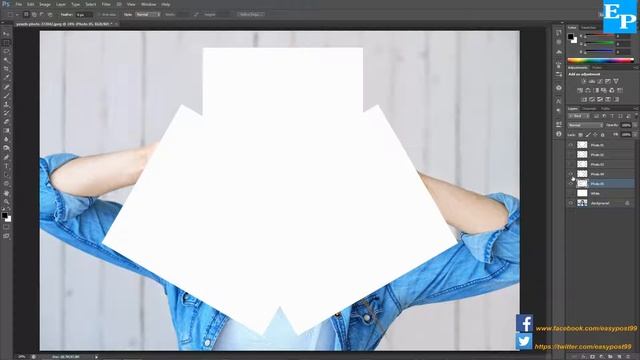Hide the Photo 04 layer
Viewport: 640px width, 360px height.
pos(571,174)
